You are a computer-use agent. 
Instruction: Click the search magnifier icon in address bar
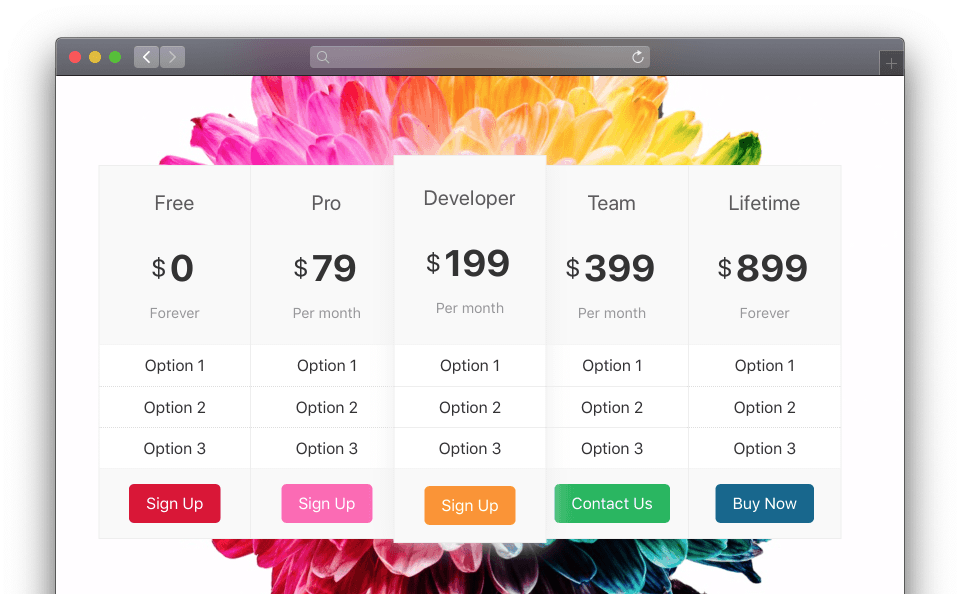[323, 57]
